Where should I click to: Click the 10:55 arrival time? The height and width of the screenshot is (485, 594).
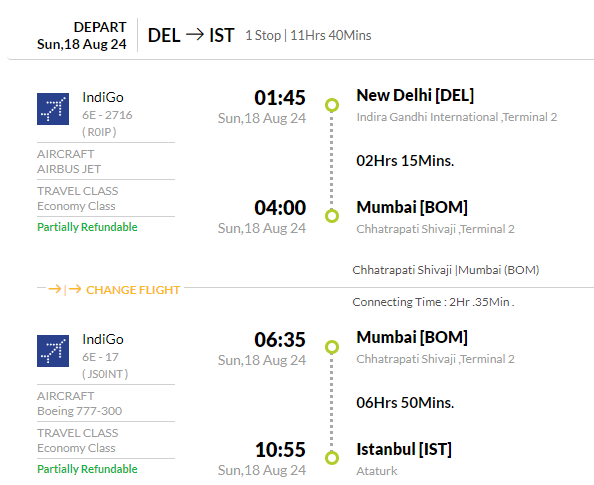pyautogui.click(x=280, y=450)
